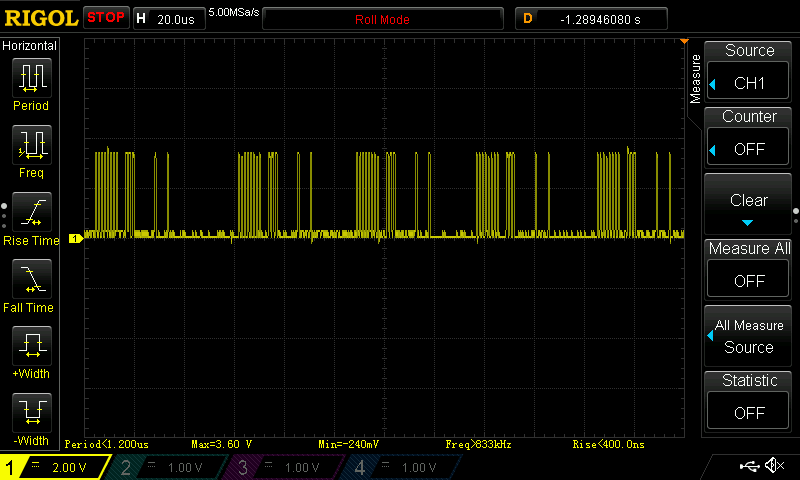
Task: Click the Max=3.60 V readout
Action: point(221,444)
